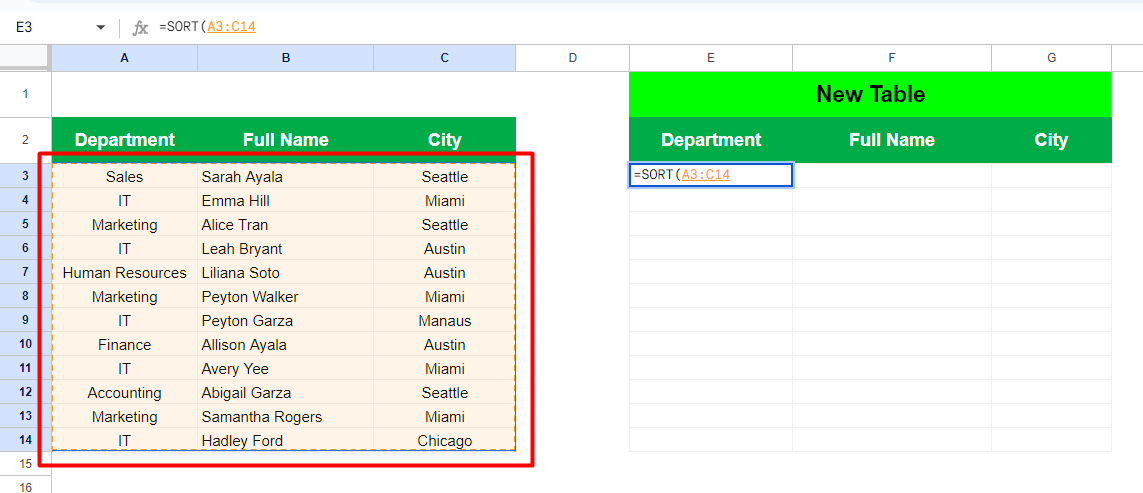Viewport: 1143px width, 493px height.
Task: Select column F header
Action: click(x=892, y=58)
